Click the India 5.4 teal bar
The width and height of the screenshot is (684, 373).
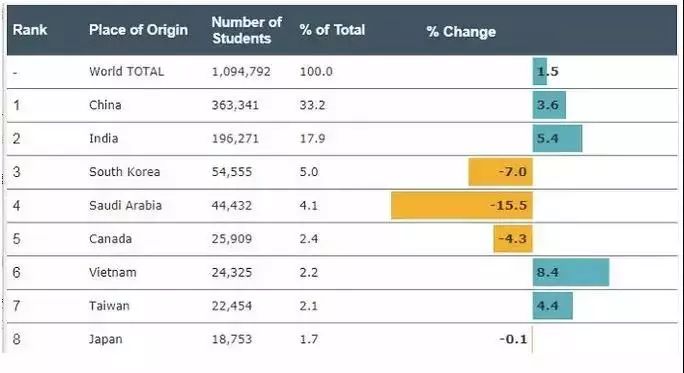[x=557, y=139]
